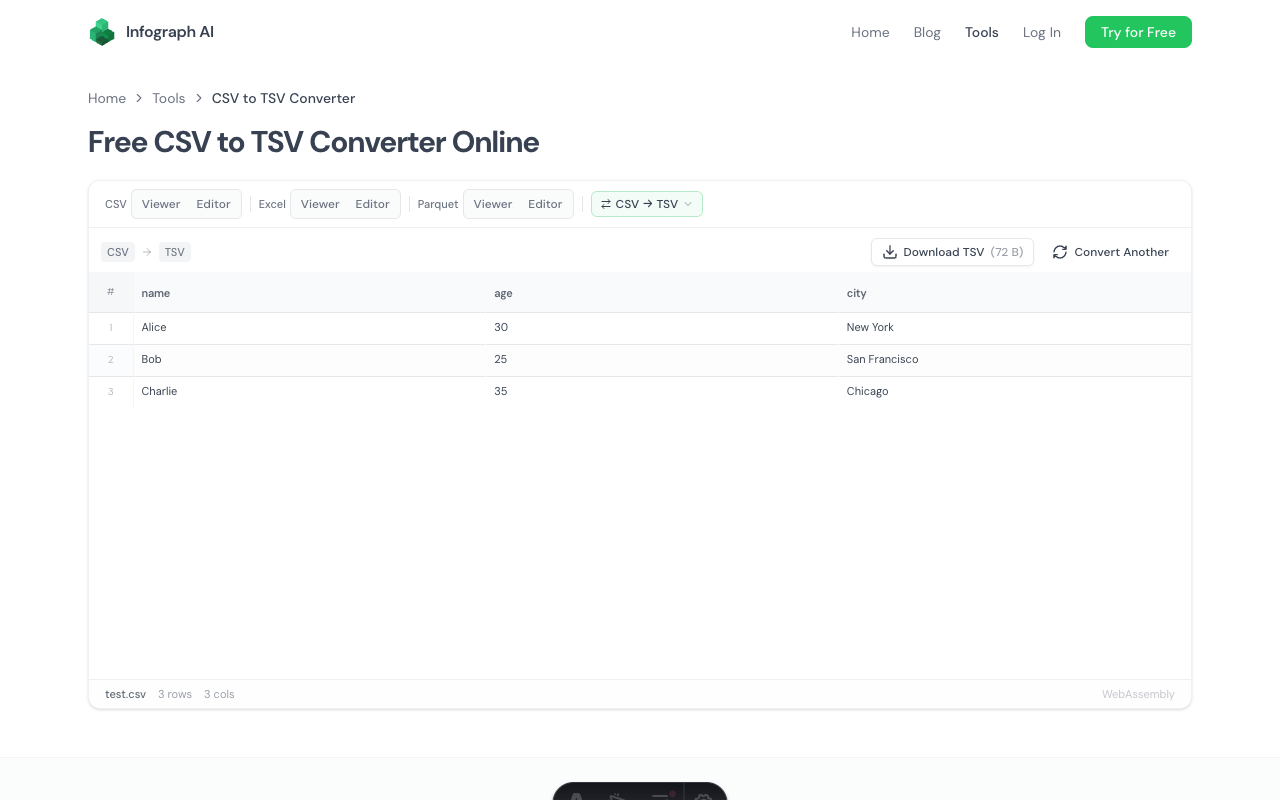Select the Alice cell
This screenshot has width=1280, height=800.
(309, 327)
